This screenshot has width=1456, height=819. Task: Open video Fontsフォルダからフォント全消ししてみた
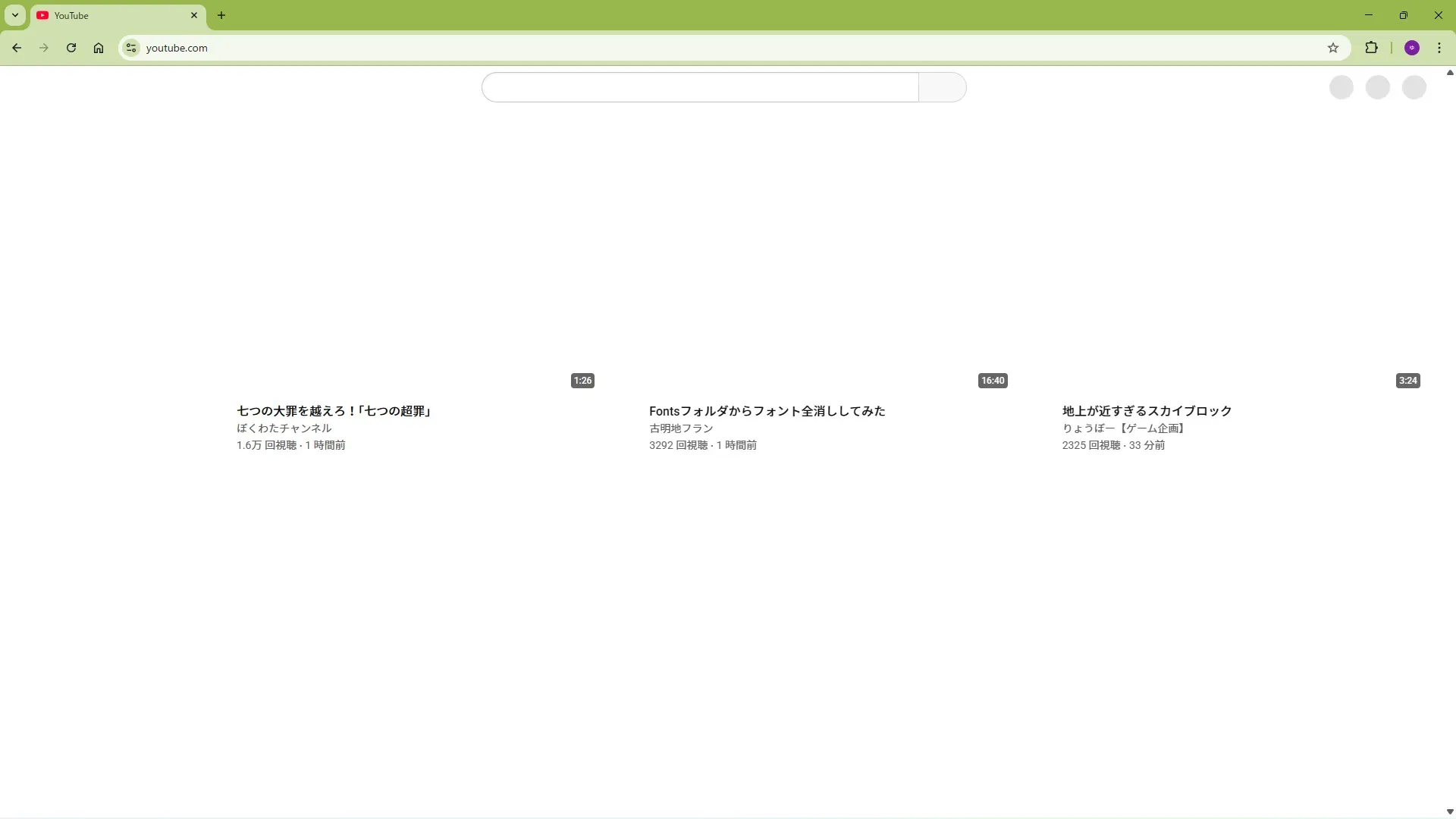pyautogui.click(x=767, y=411)
